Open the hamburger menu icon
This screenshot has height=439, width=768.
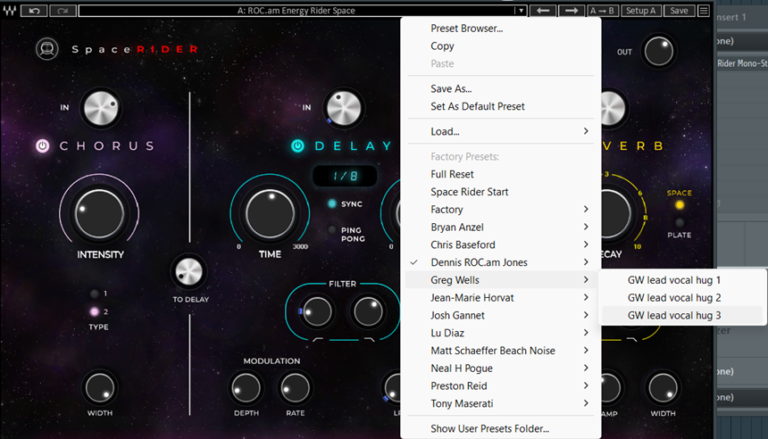[704, 10]
